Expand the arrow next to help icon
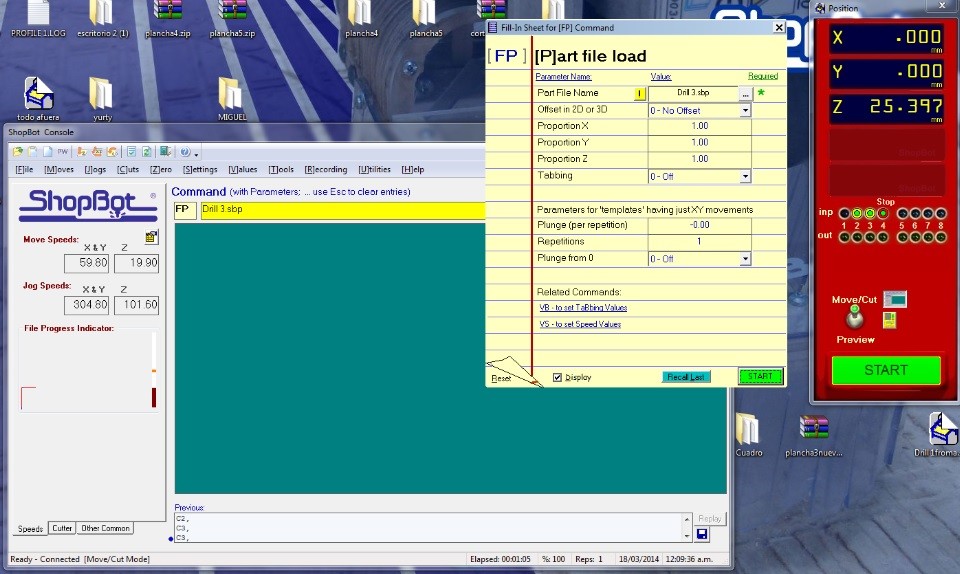This screenshot has width=960, height=574. pos(196,154)
